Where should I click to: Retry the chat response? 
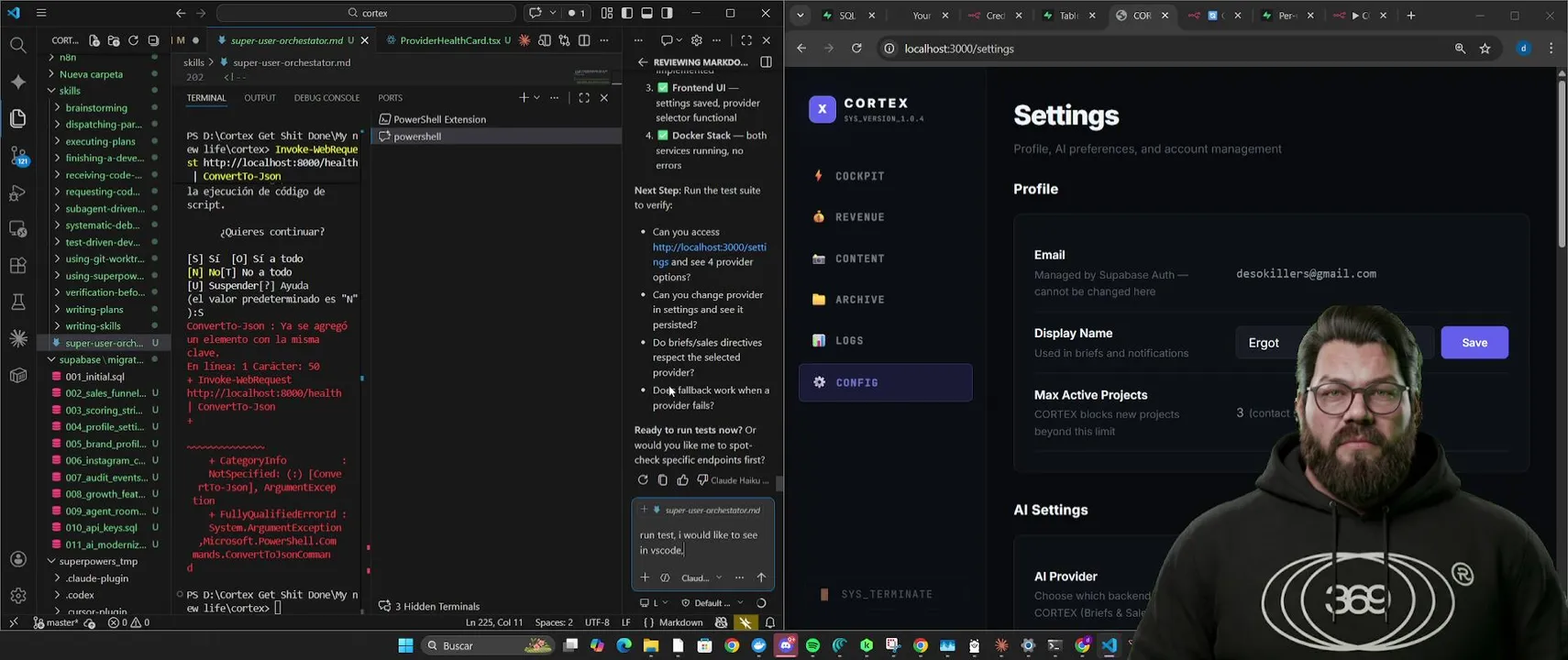pos(643,479)
